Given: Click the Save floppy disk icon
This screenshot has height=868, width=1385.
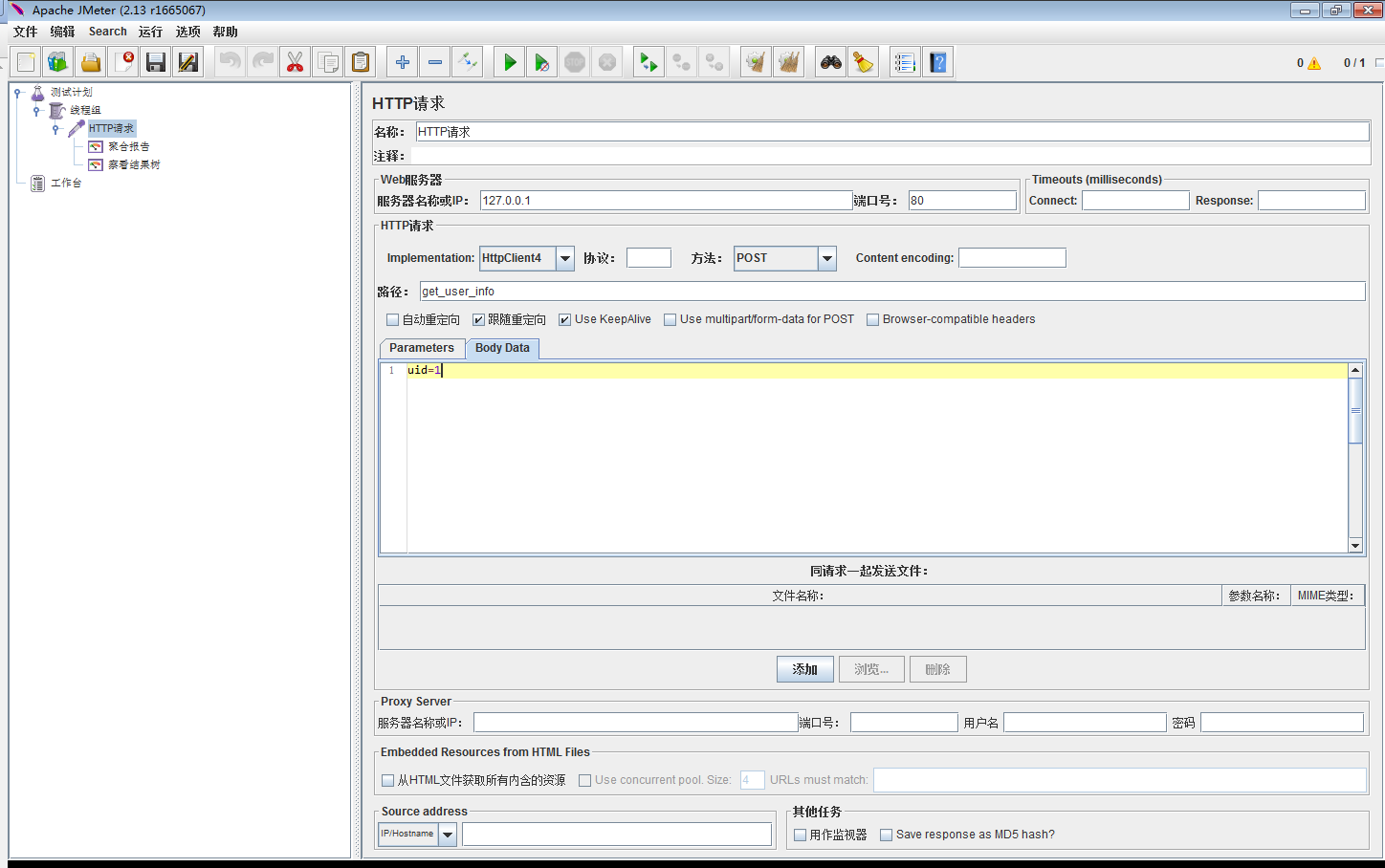Looking at the screenshot, I should 156,62.
